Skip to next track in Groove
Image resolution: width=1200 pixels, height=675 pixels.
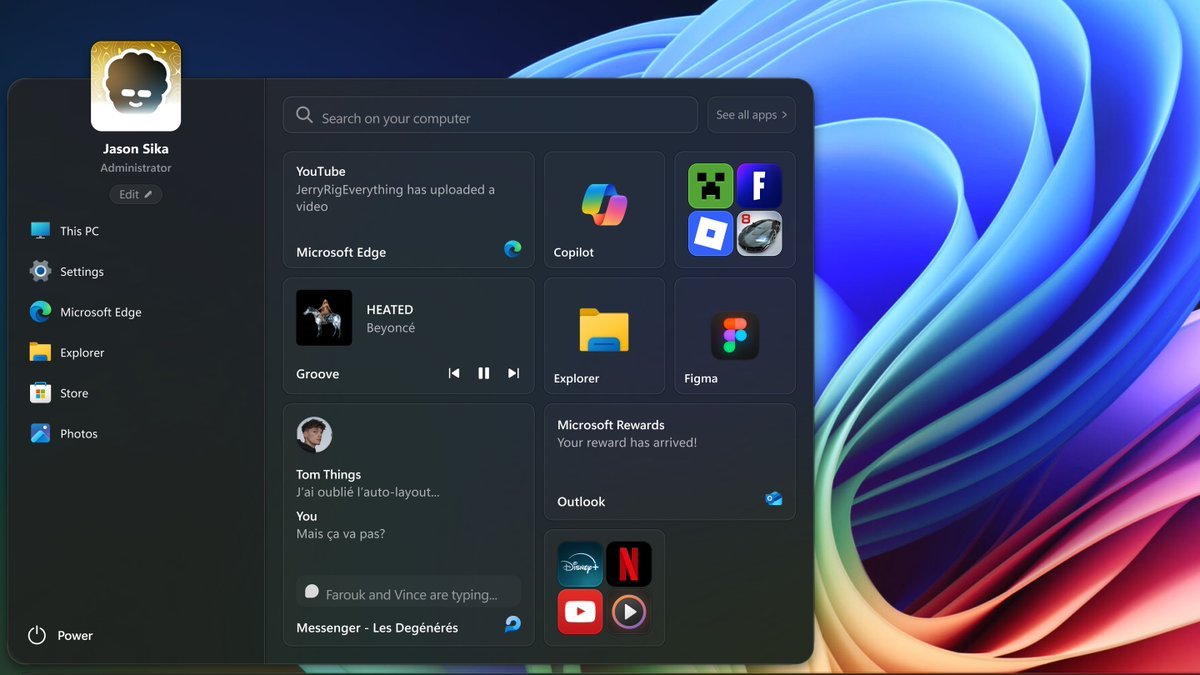(514, 373)
